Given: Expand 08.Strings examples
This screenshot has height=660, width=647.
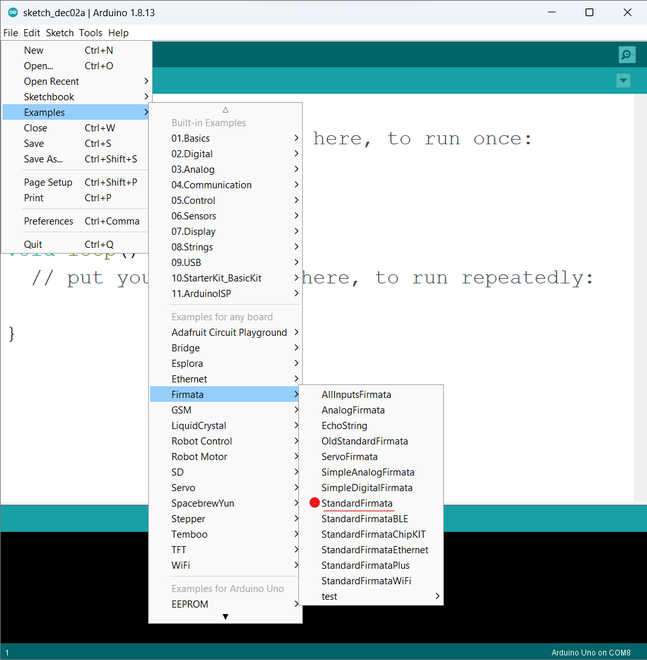Looking at the screenshot, I should (x=225, y=247).
